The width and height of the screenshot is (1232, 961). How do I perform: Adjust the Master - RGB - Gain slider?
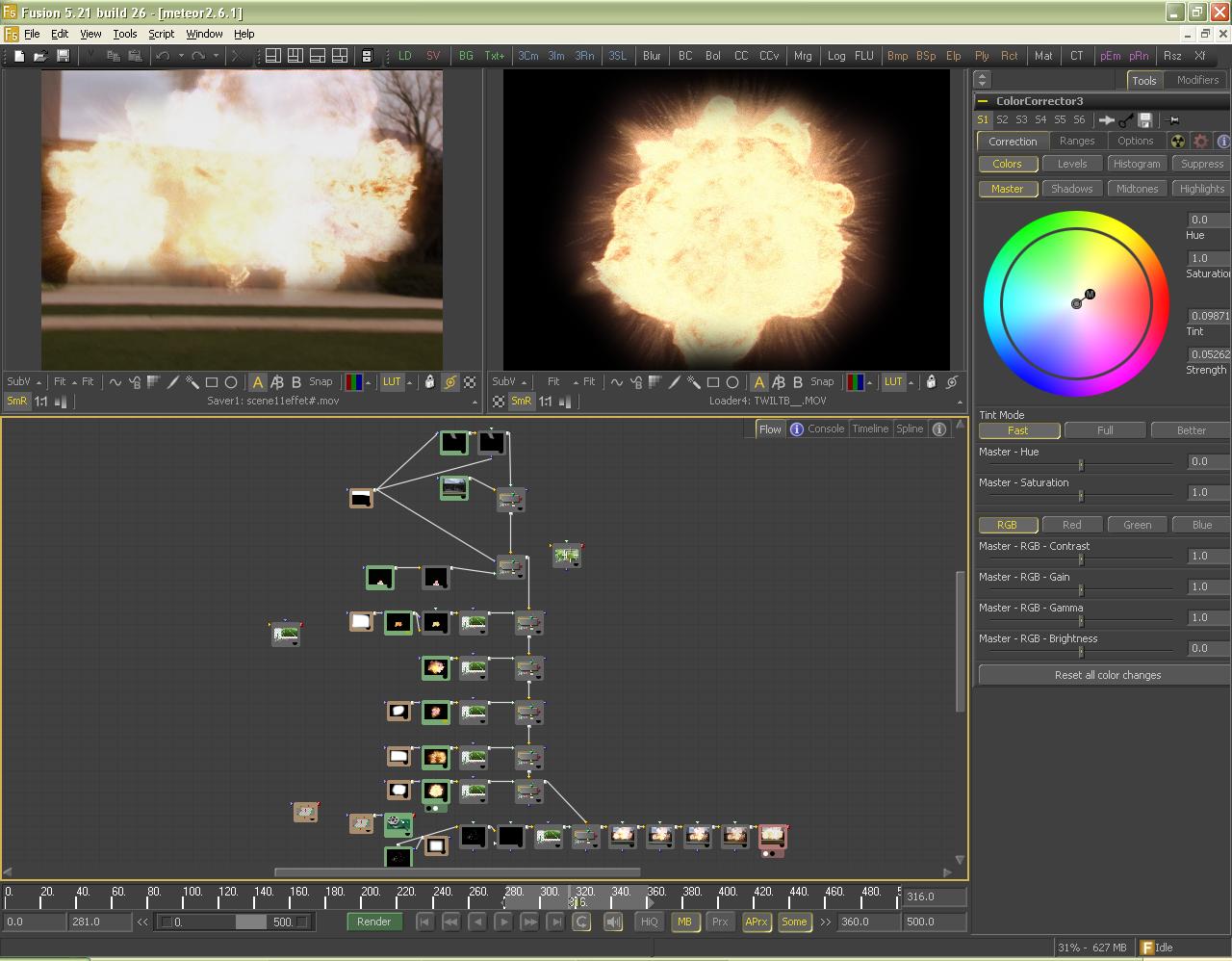[1081, 588]
